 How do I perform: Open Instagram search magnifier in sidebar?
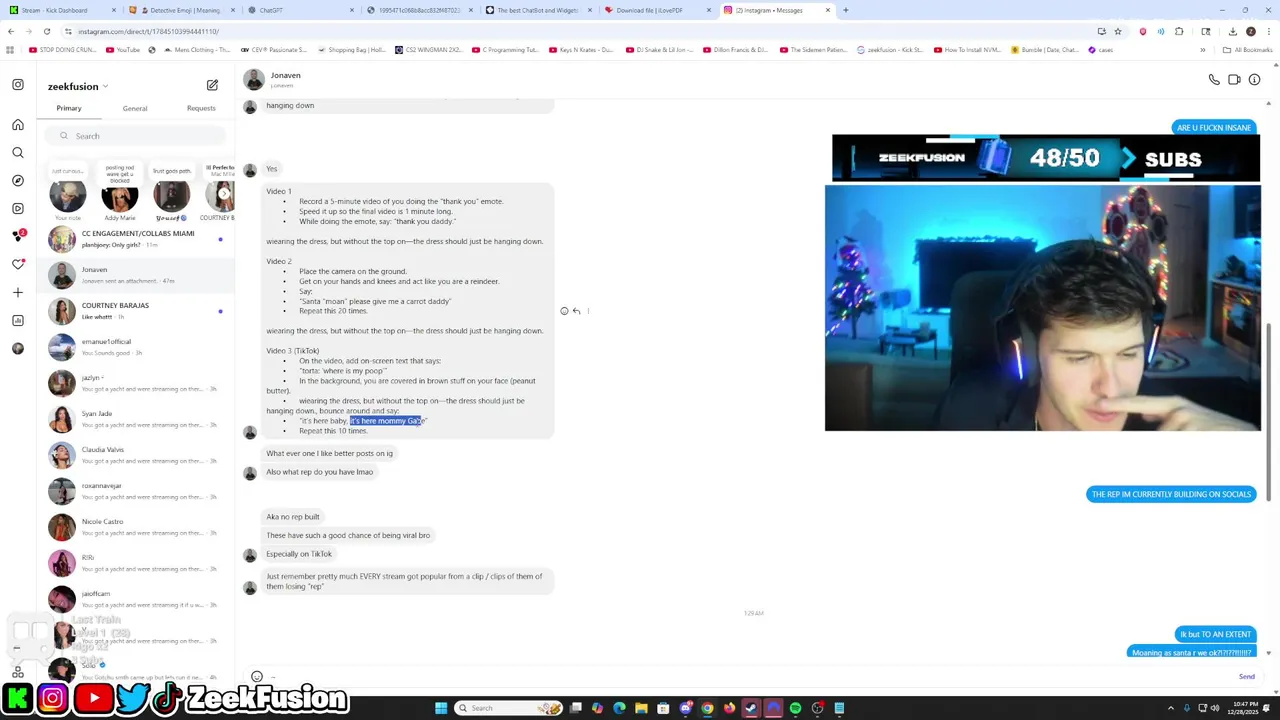pos(18,153)
